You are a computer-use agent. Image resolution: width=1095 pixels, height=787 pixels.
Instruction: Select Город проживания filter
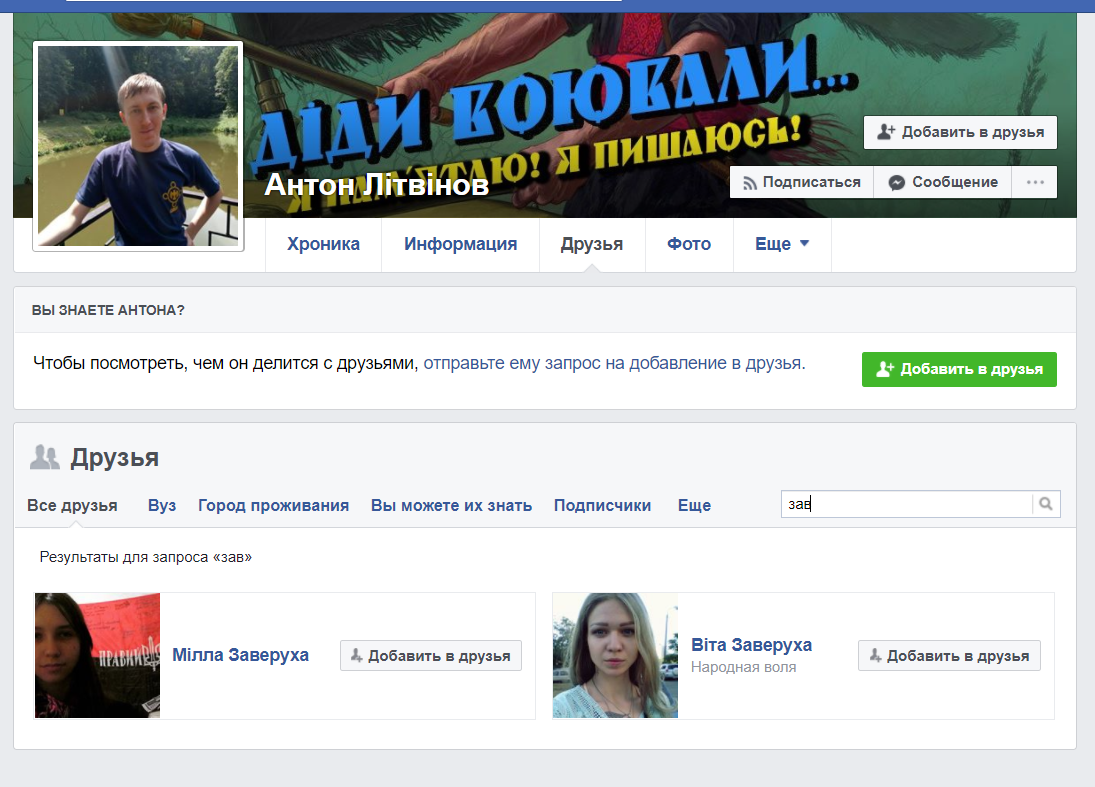273,506
